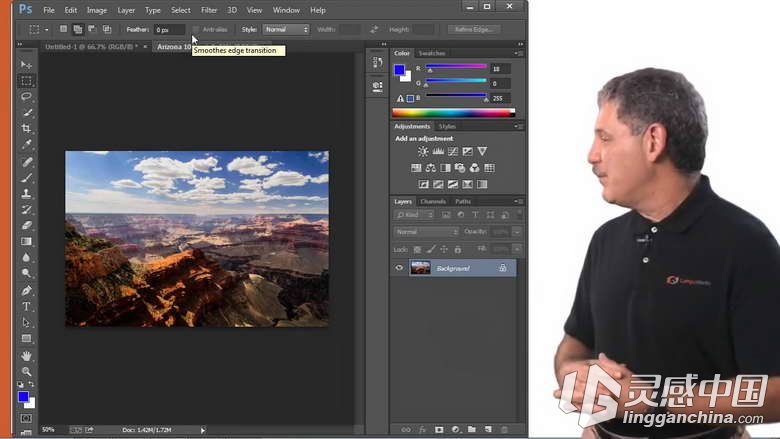The width and height of the screenshot is (780, 439).
Task: Enable Subtract from Selection mode
Action: click(92, 29)
